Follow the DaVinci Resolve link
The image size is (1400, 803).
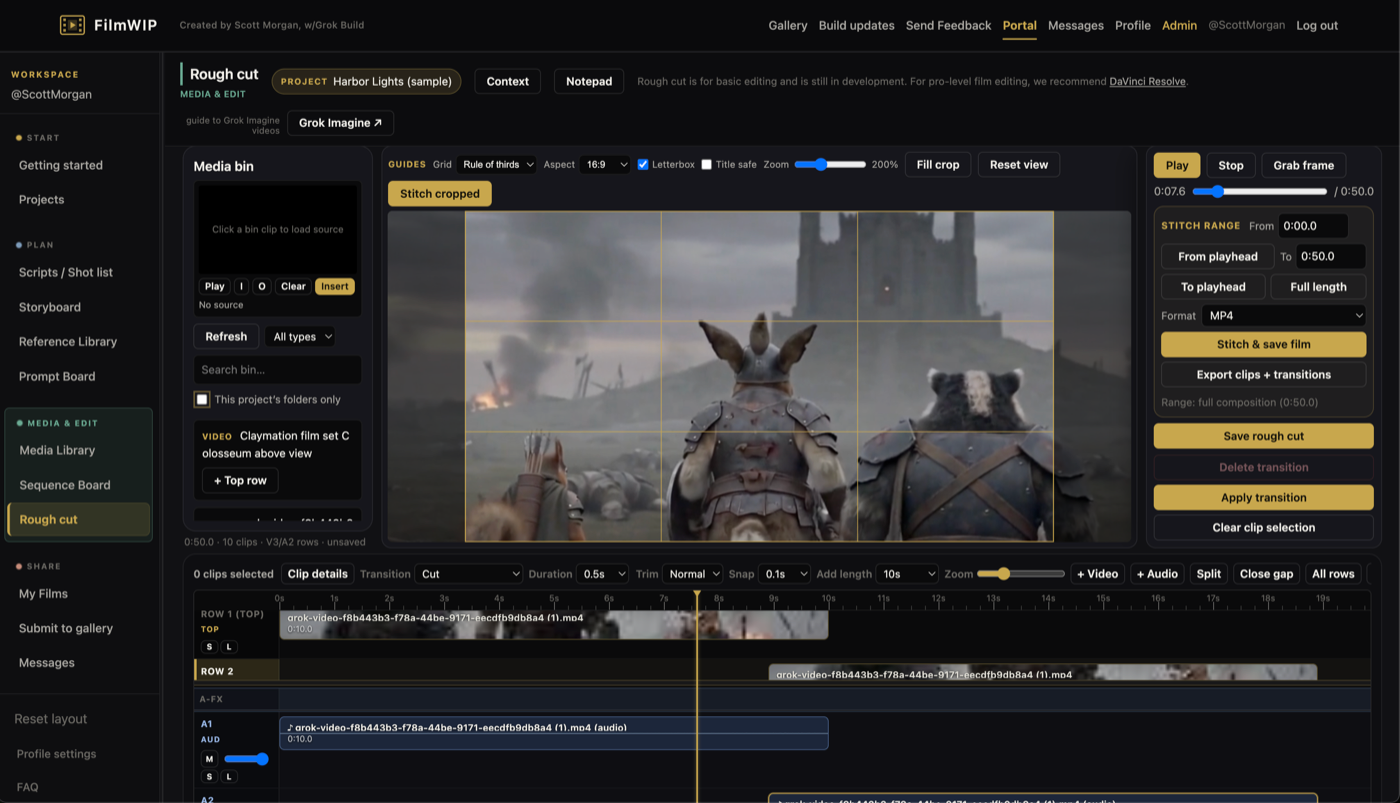click(x=1147, y=82)
